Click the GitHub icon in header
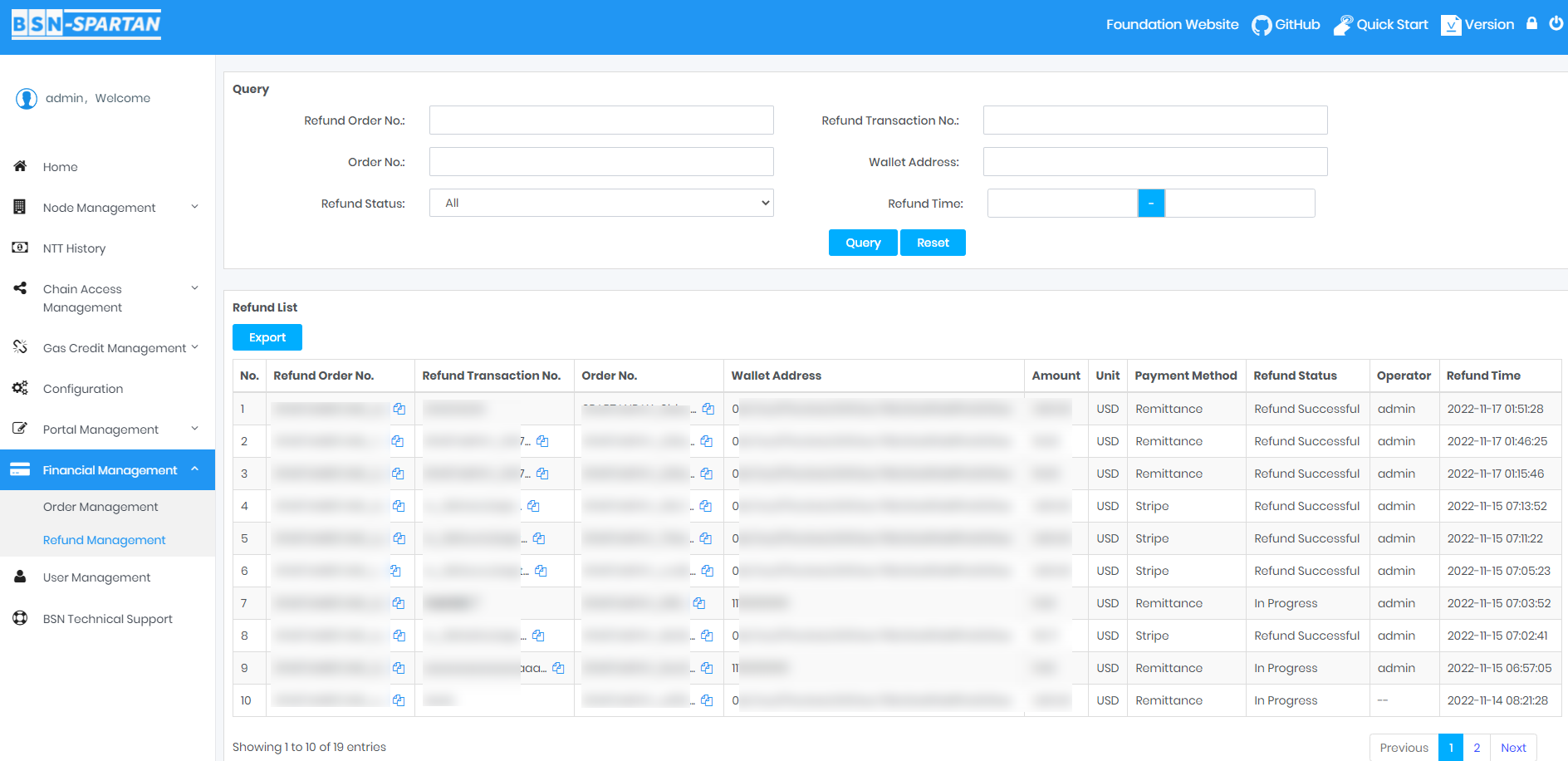Image resolution: width=1568 pixels, height=761 pixels. pos(1261,25)
